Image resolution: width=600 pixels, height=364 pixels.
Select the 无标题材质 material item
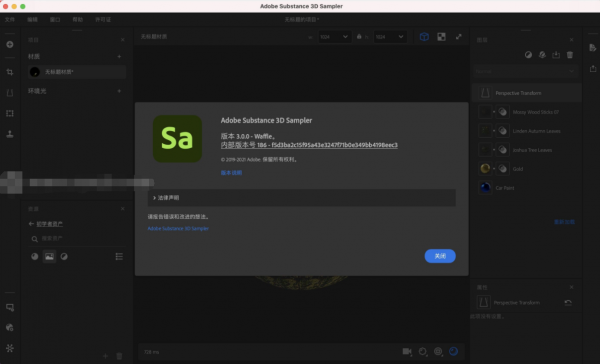(77, 72)
